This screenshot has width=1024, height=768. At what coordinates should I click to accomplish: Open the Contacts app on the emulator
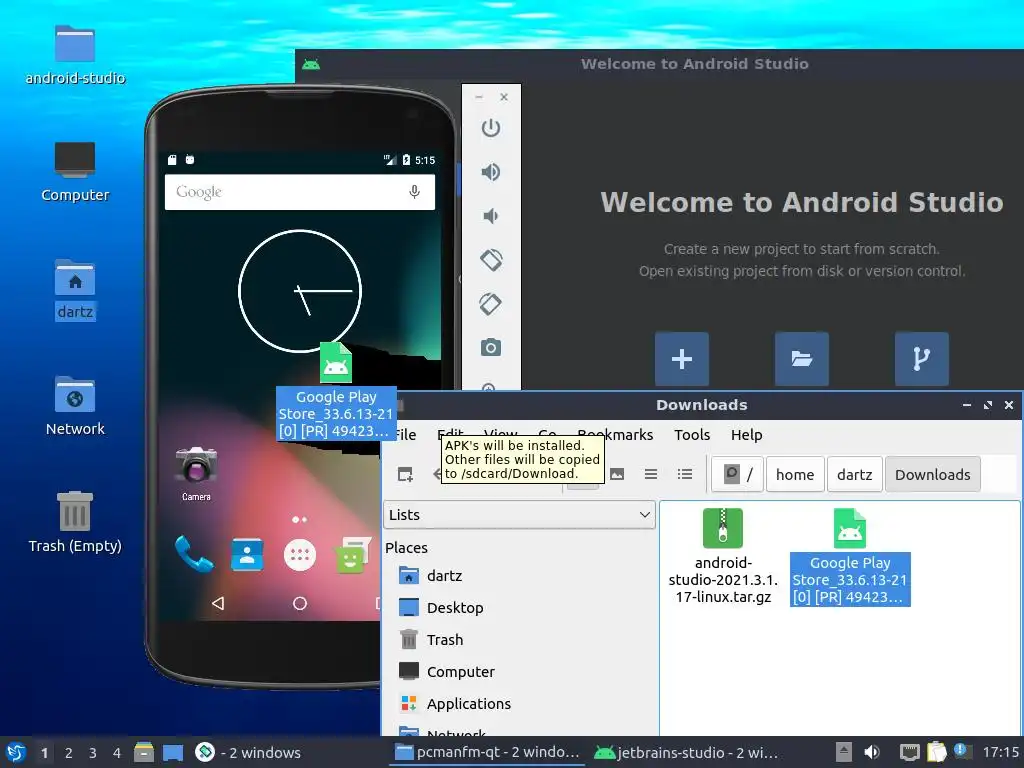[248, 555]
